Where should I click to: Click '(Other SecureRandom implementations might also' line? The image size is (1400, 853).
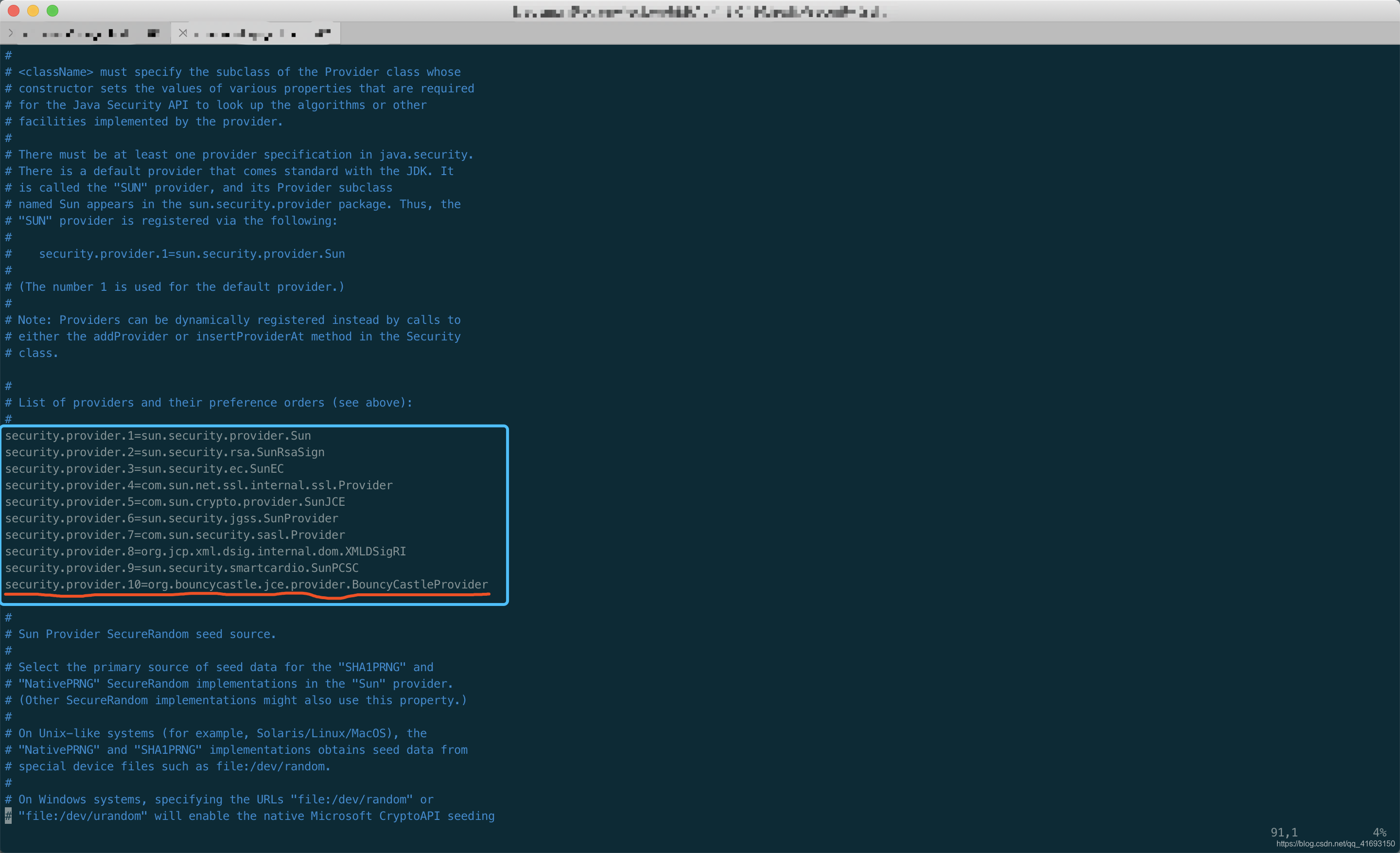tap(236, 700)
